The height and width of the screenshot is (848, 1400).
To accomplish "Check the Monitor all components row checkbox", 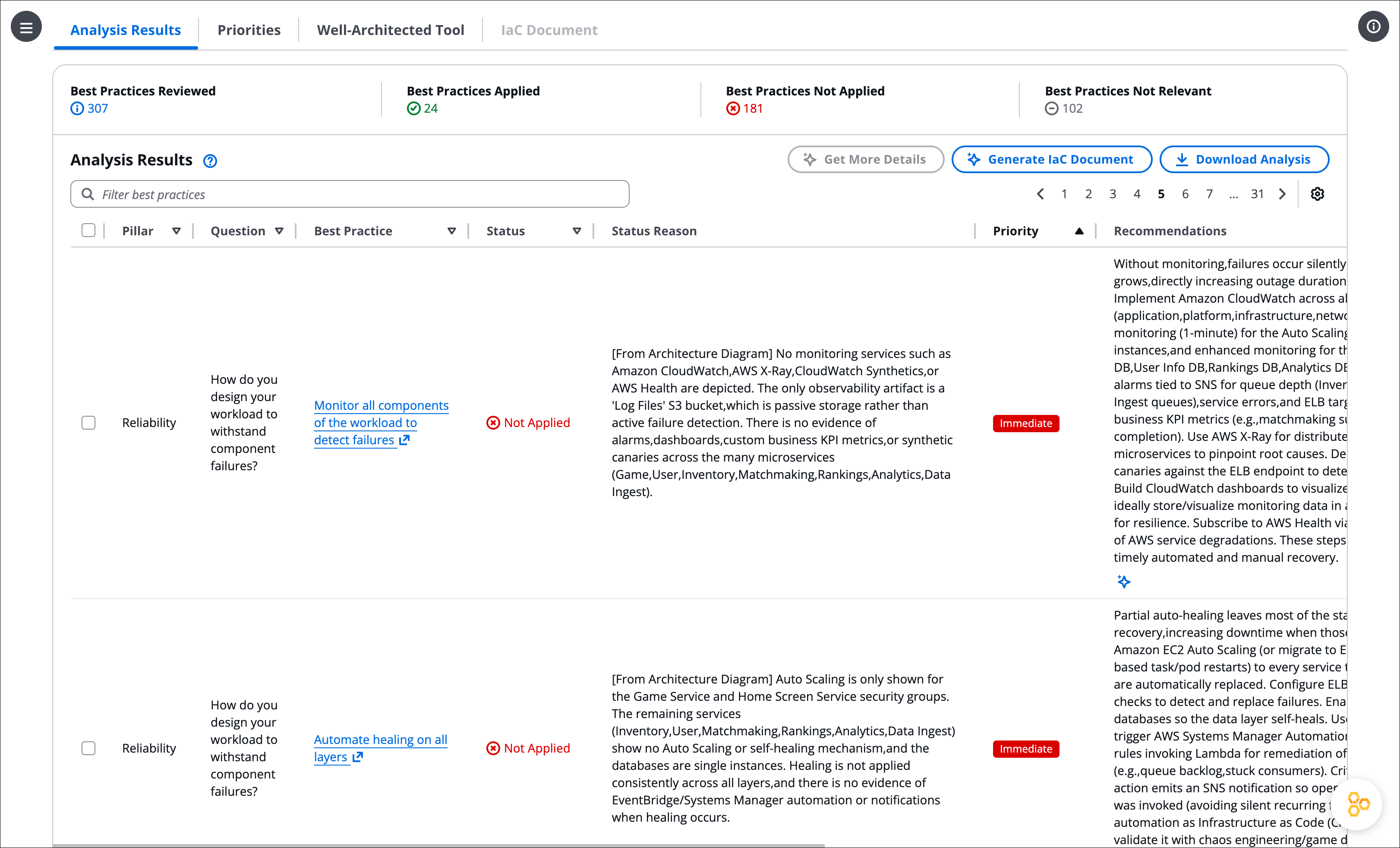I will [88, 422].
